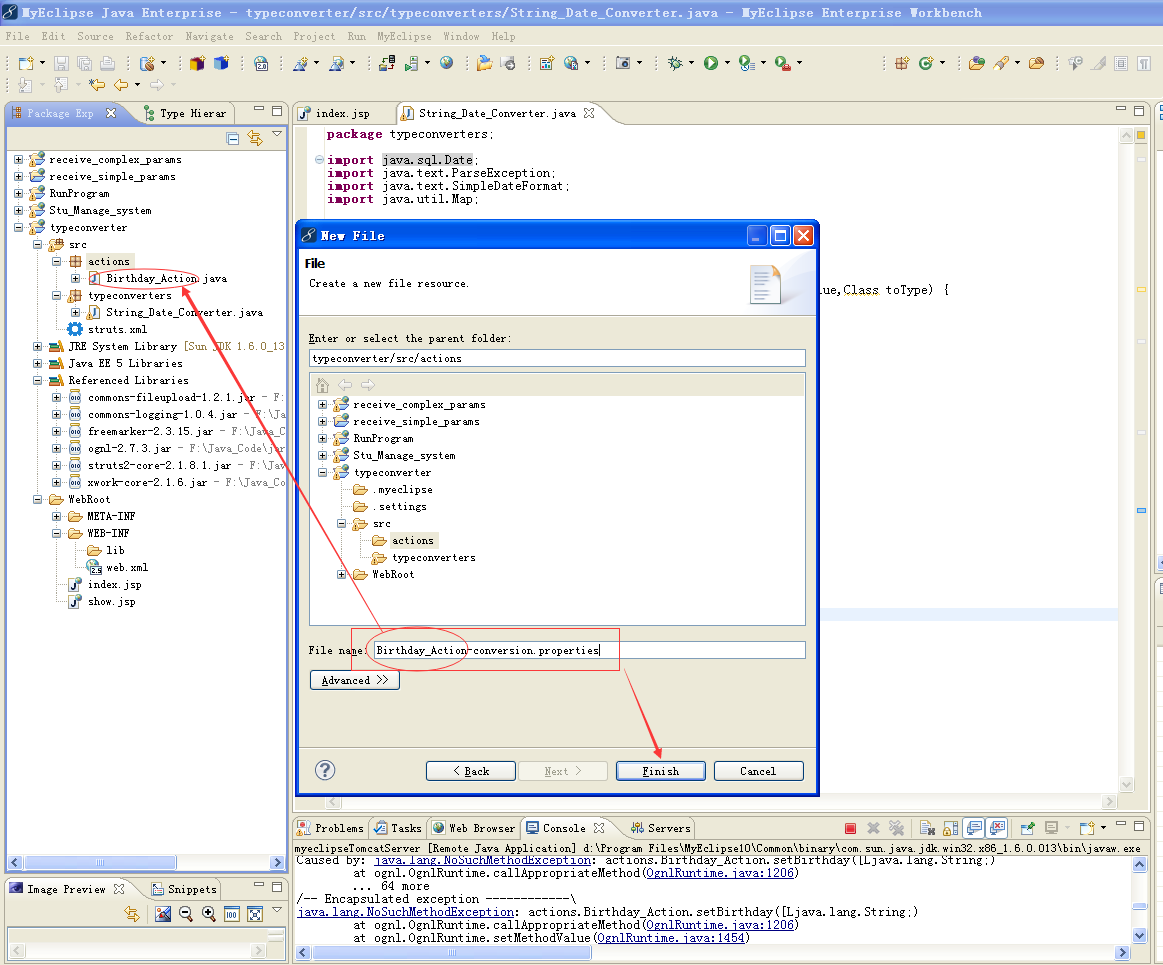
Task: Click the console horizontal scrollbar thumb
Action: [452, 952]
